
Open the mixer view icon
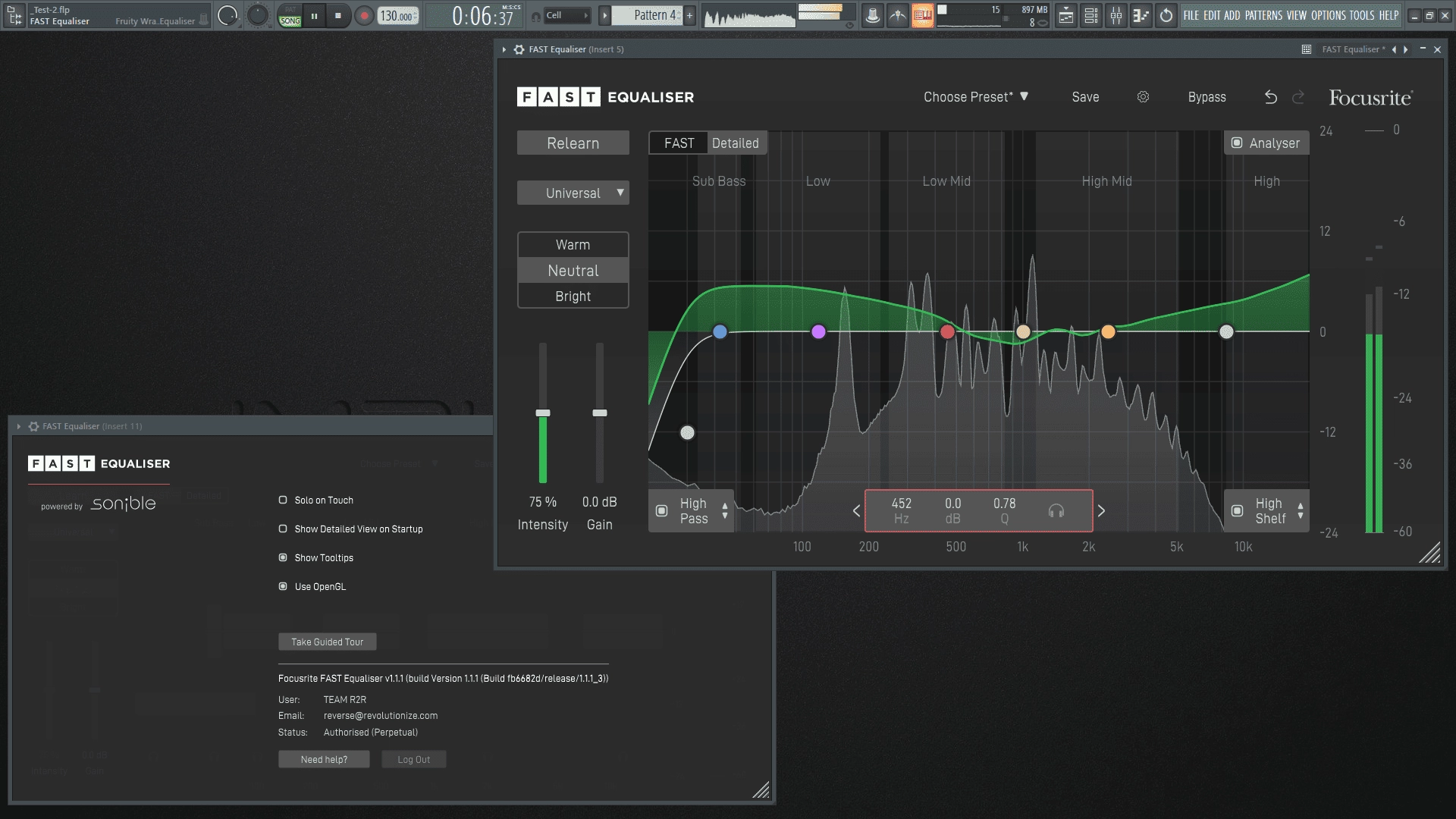coord(1116,15)
